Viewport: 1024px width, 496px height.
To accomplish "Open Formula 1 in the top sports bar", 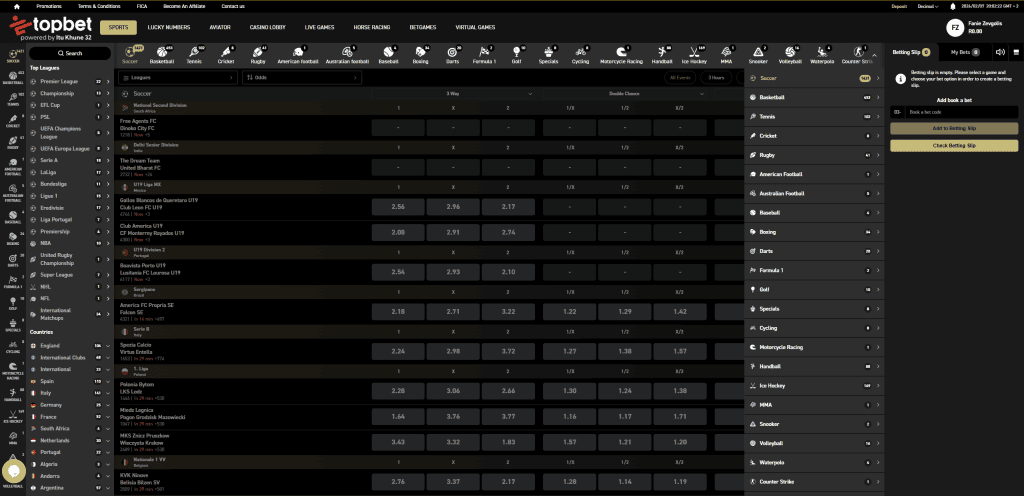I will [x=485, y=54].
